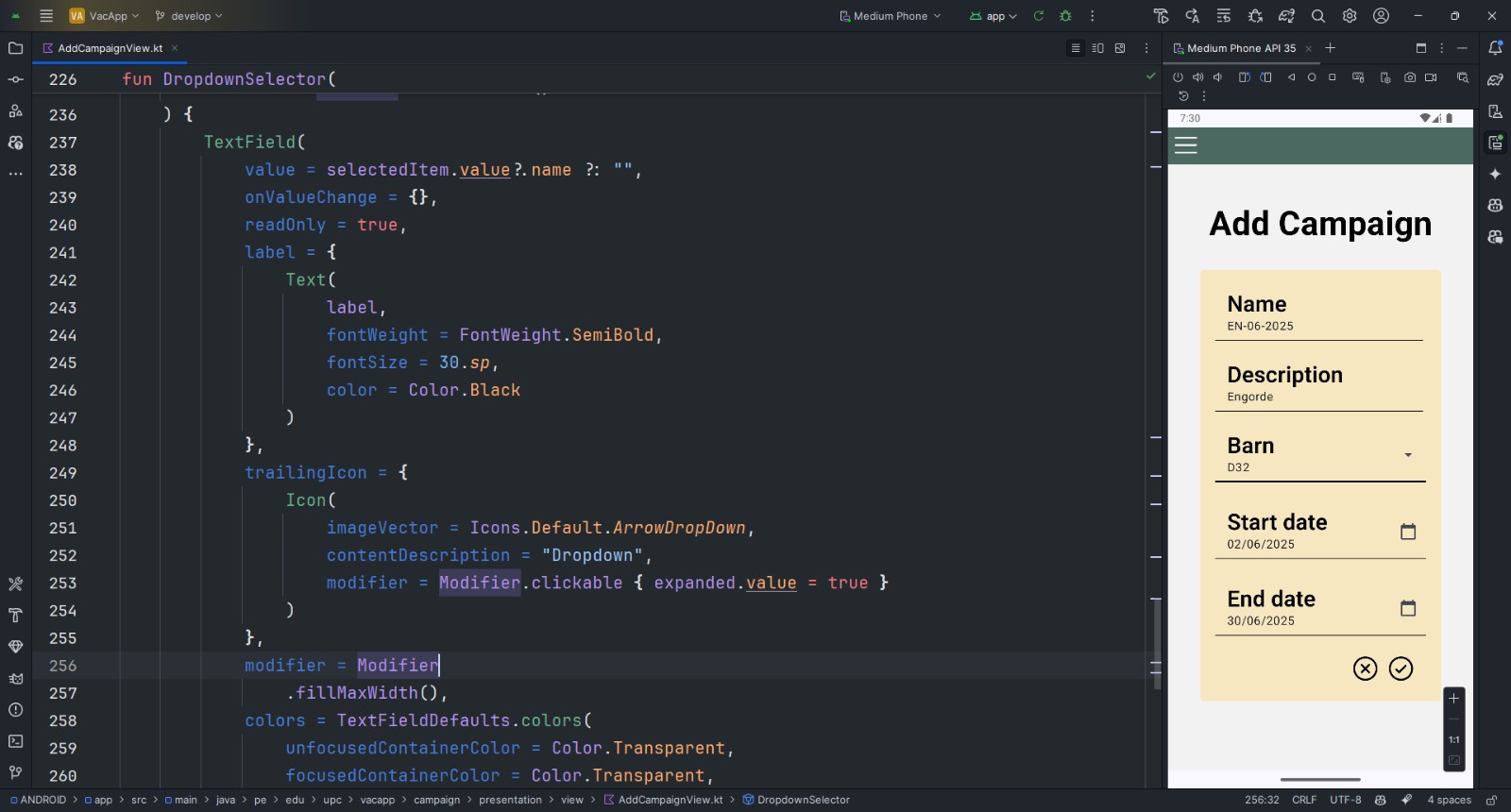The height and width of the screenshot is (812, 1511).
Task: Toggle Running Devices window mode
Action: pyautogui.click(x=1421, y=48)
